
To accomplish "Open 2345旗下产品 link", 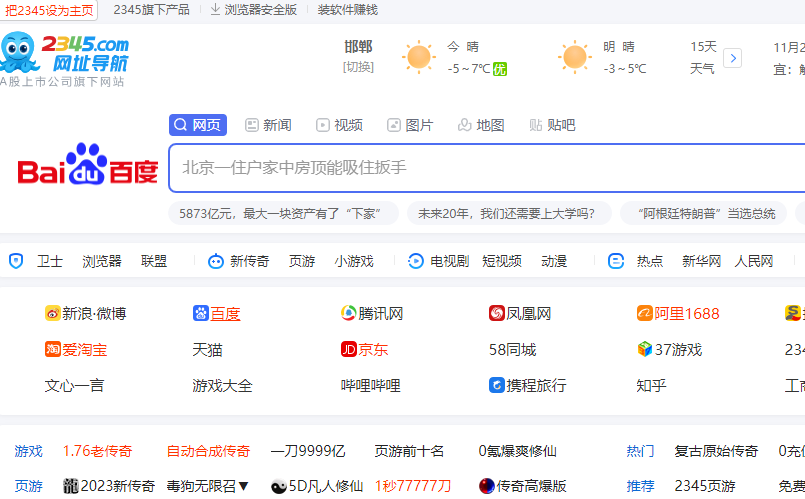I will click(x=151, y=10).
